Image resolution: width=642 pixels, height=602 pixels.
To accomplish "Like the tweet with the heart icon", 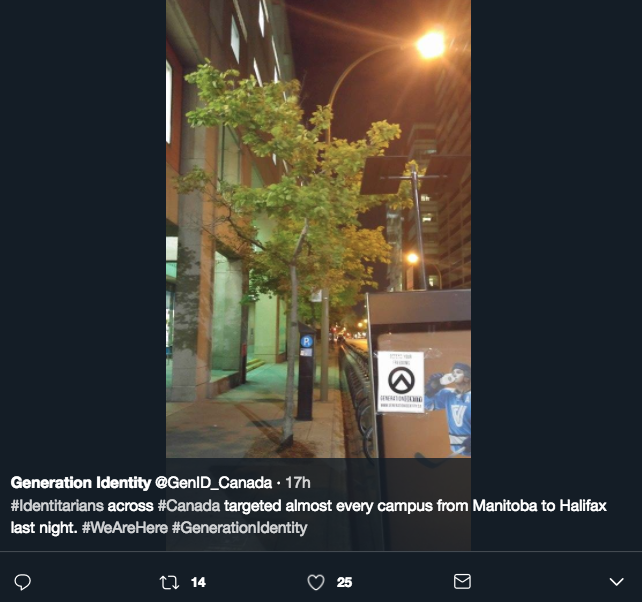I will pos(316,582).
